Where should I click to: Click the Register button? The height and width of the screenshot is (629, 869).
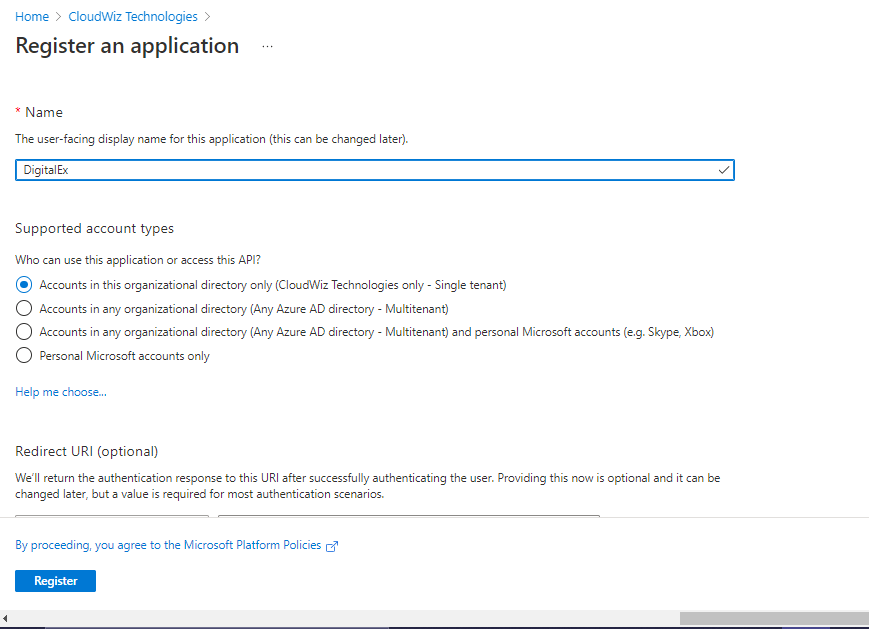pyautogui.click(x=55, y=581)
